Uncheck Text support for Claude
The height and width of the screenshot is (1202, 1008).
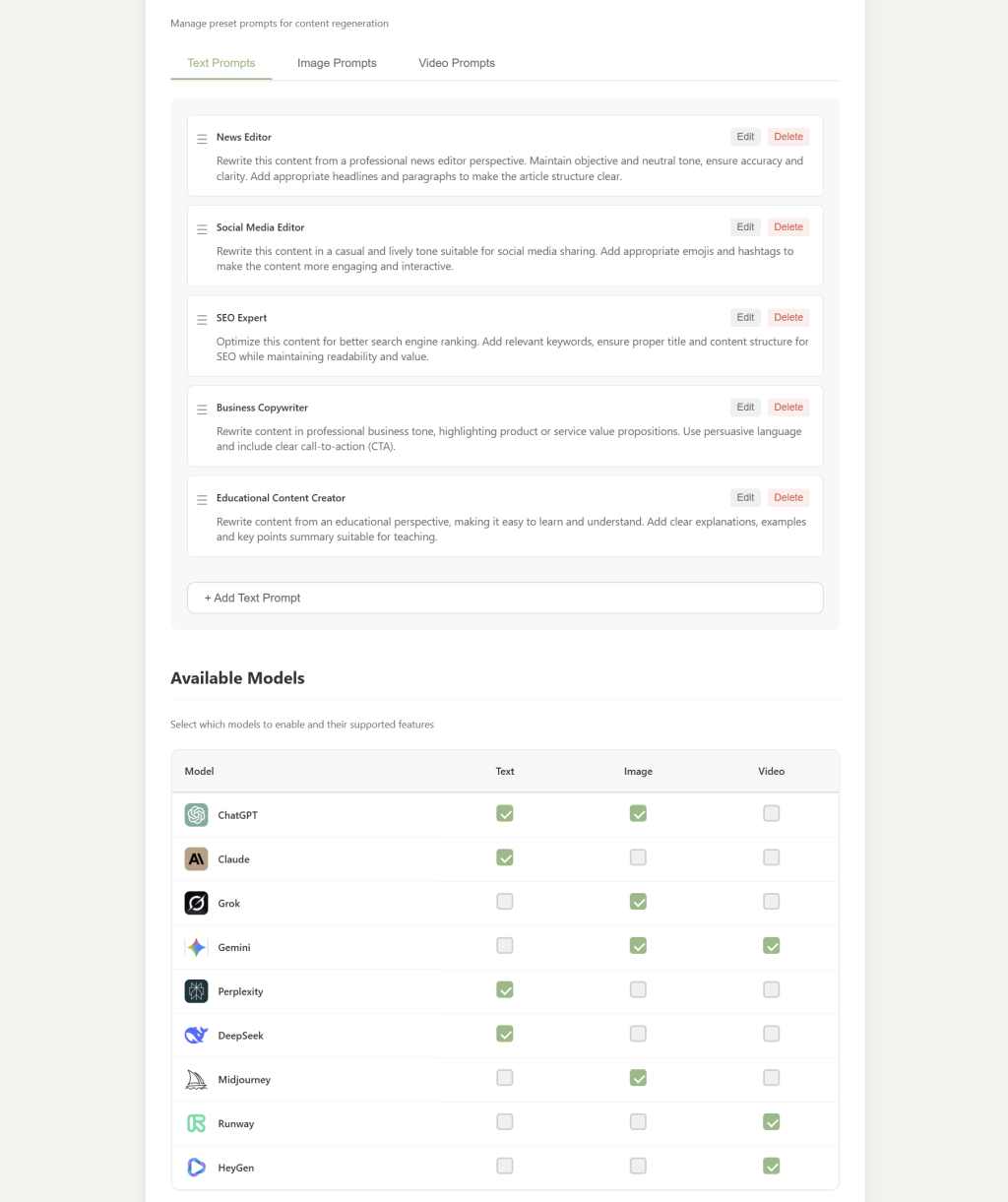[x=505, y=857]
